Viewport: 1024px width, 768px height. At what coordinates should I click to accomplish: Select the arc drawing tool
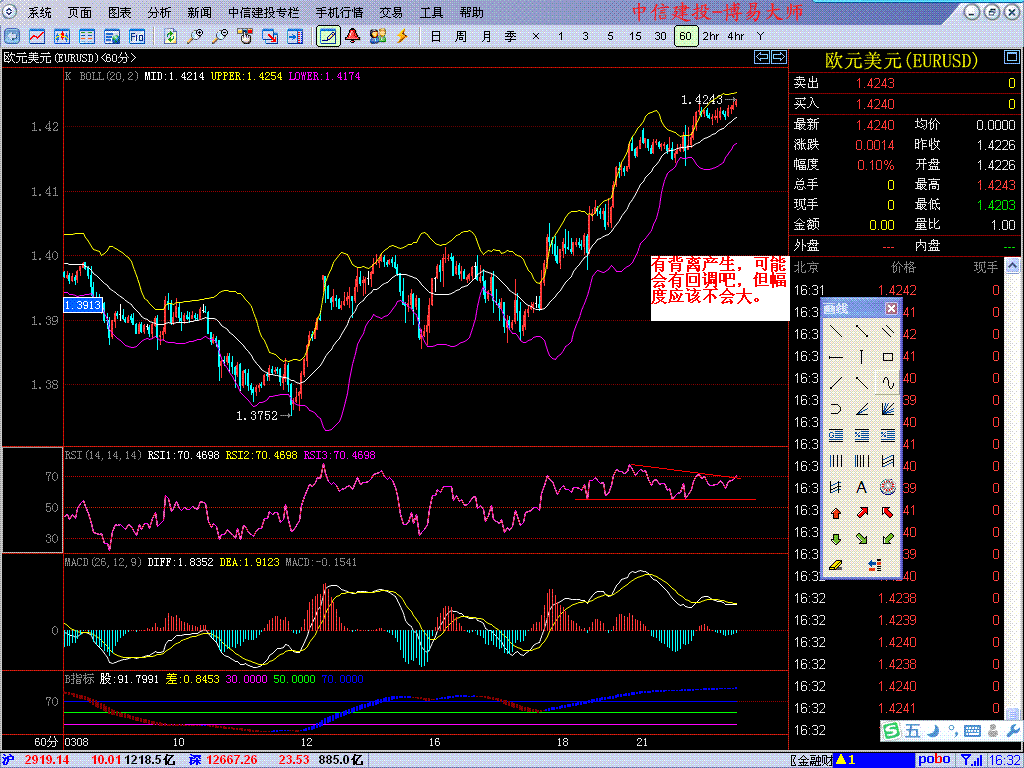(836, 409)
